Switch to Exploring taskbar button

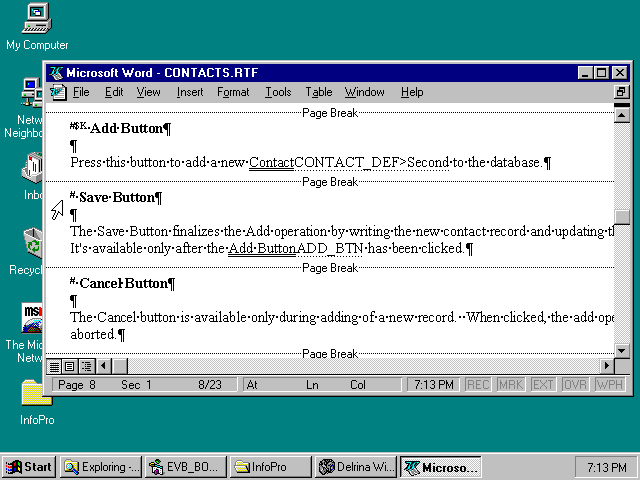(100, 467)
